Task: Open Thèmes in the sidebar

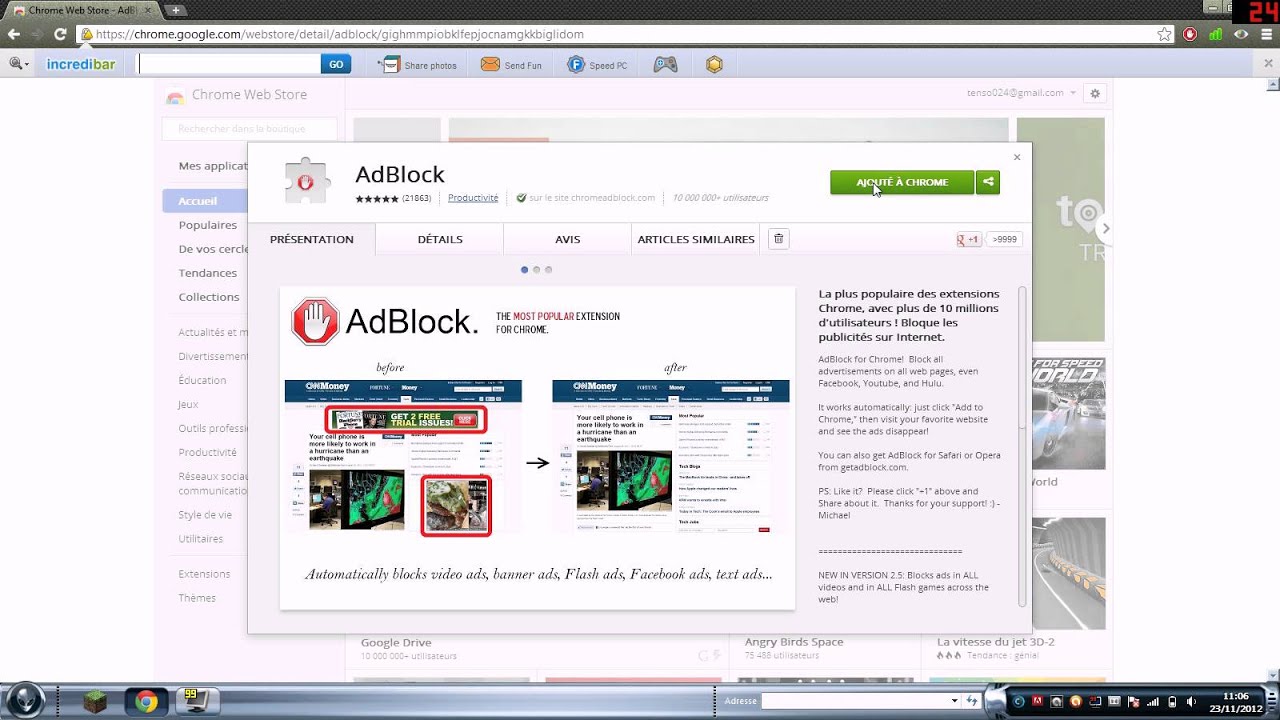Action: coord(197,598)
